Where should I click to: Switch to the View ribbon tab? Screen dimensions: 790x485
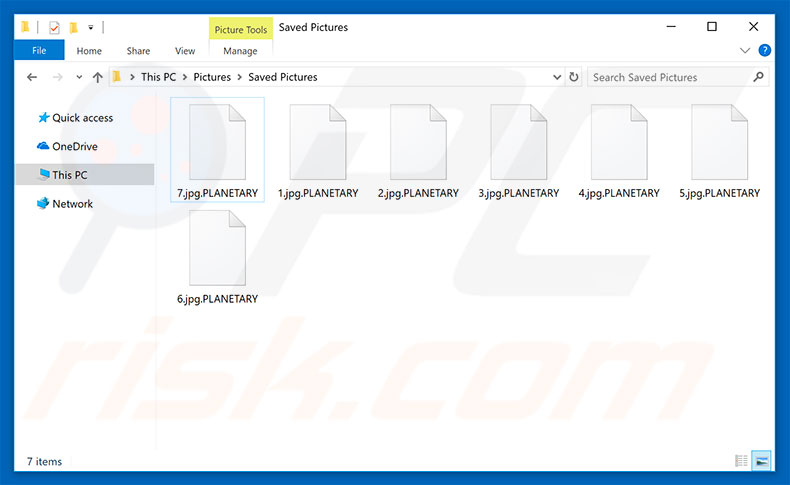tap(185, 51)
